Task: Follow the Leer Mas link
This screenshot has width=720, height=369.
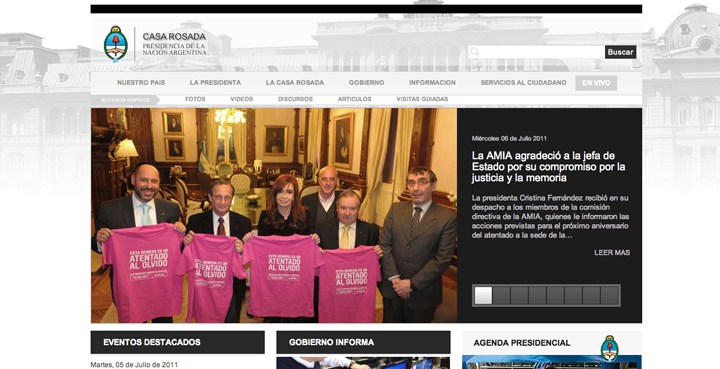Action: (612, 252)
